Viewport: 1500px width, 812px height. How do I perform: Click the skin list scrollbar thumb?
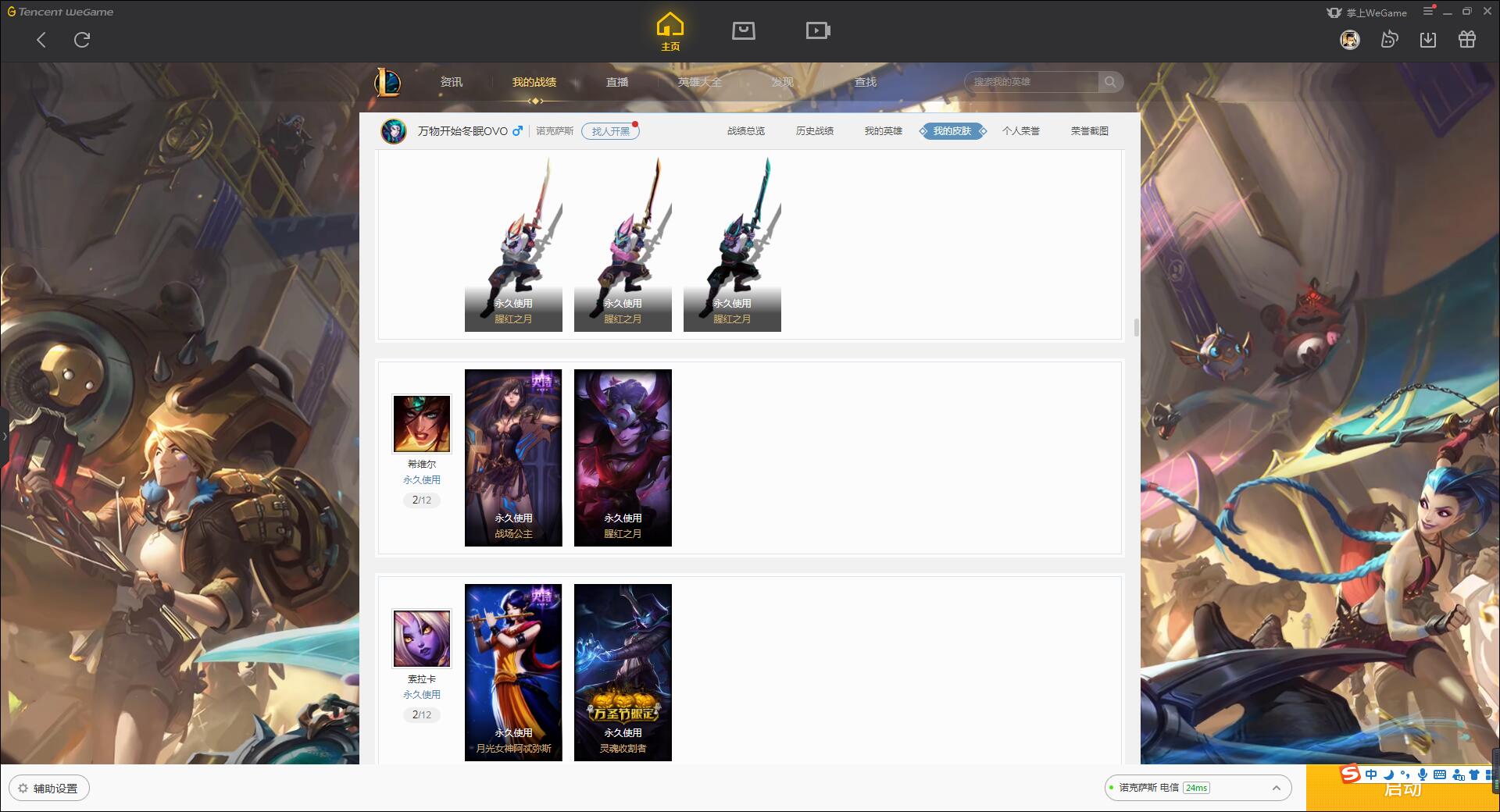point(1136,327)
